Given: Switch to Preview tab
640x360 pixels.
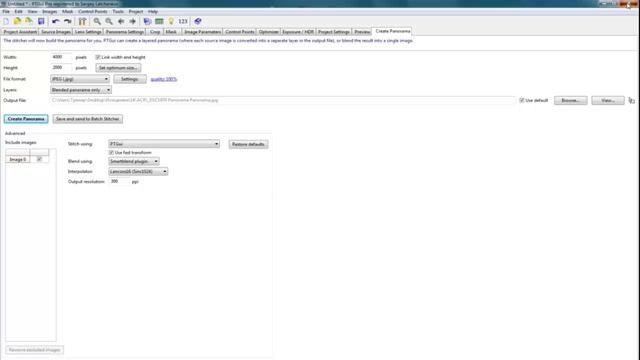Looking at the screenshot, I should click(362, 32).
